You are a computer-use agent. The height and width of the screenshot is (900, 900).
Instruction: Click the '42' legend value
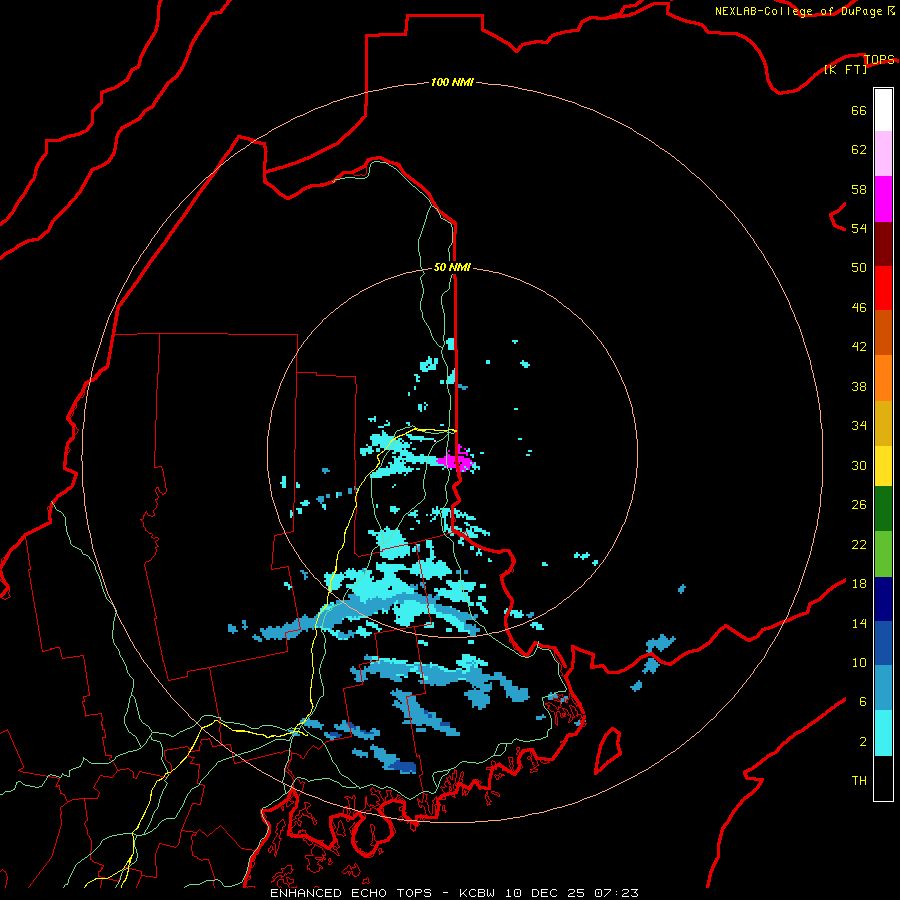[859, 346]
